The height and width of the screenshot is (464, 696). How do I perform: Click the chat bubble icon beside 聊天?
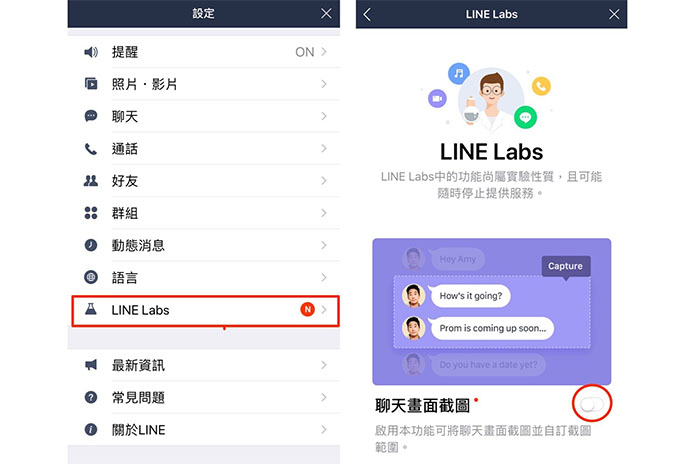[91, 116]
